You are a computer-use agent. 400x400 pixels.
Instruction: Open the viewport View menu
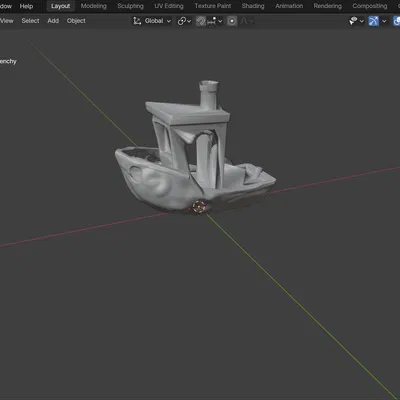[7, 21]
